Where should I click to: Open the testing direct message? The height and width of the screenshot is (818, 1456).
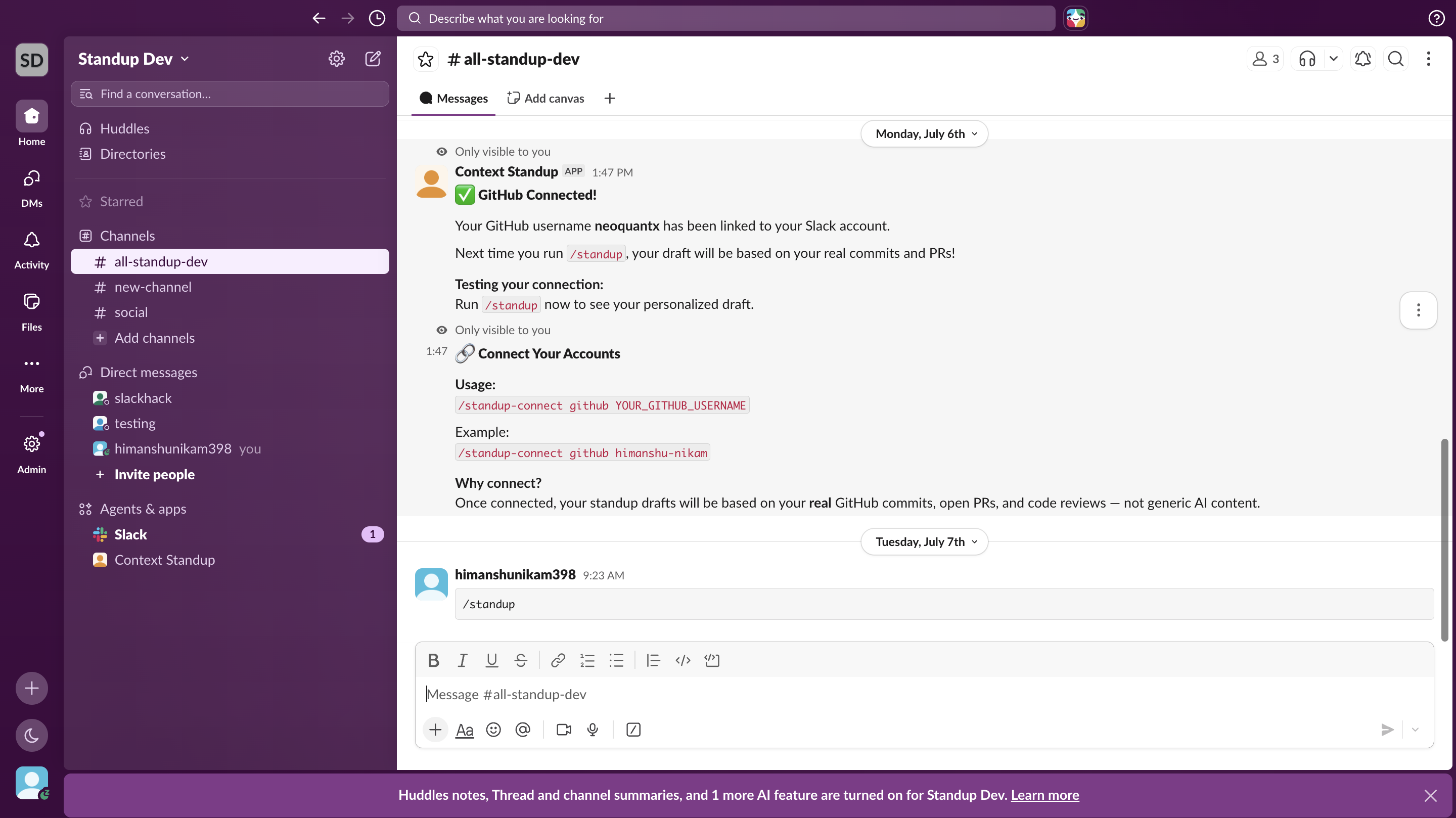coord(230,424)
